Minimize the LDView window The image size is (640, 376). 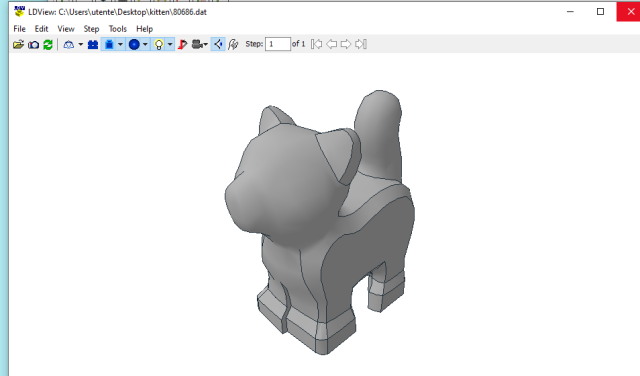(570, 11)
